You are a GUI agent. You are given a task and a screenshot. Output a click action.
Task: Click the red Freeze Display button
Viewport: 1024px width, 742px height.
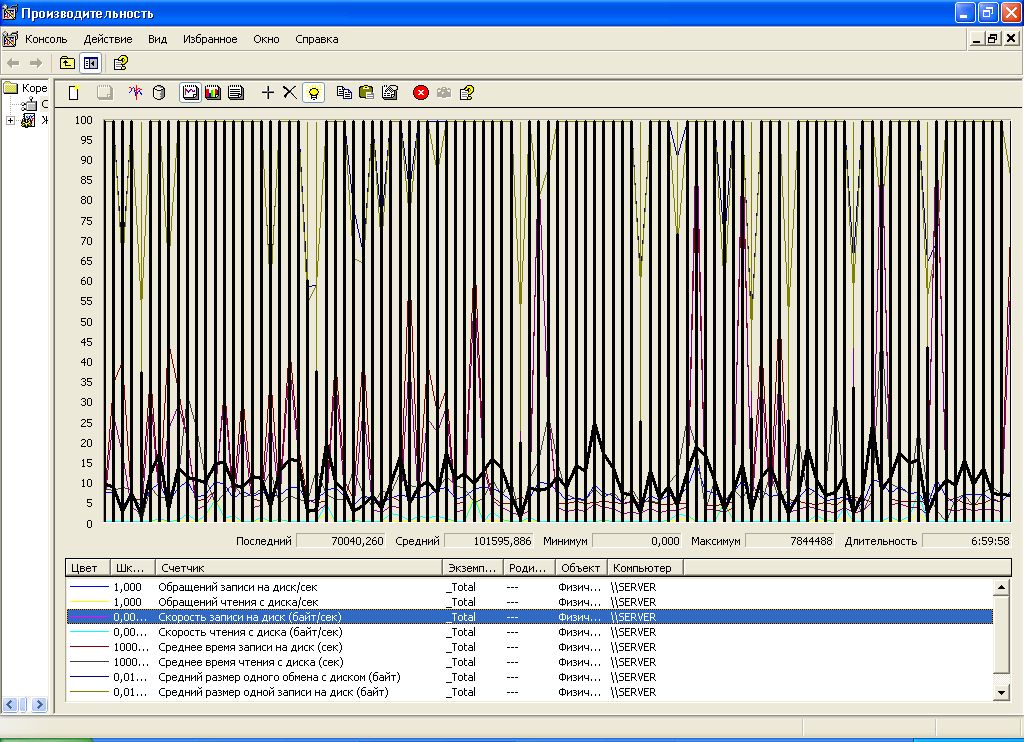pos(421,92)
